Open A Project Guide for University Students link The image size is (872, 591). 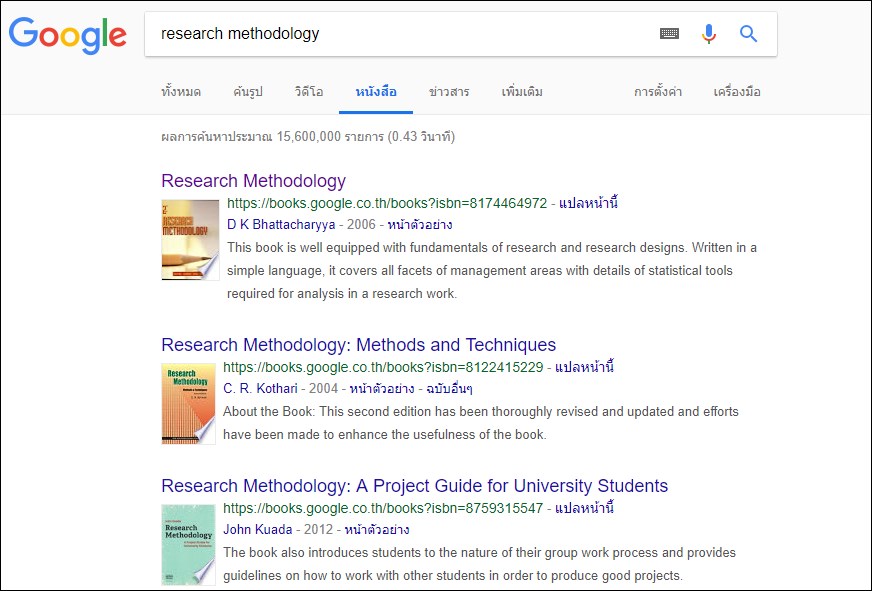point(414,487)
